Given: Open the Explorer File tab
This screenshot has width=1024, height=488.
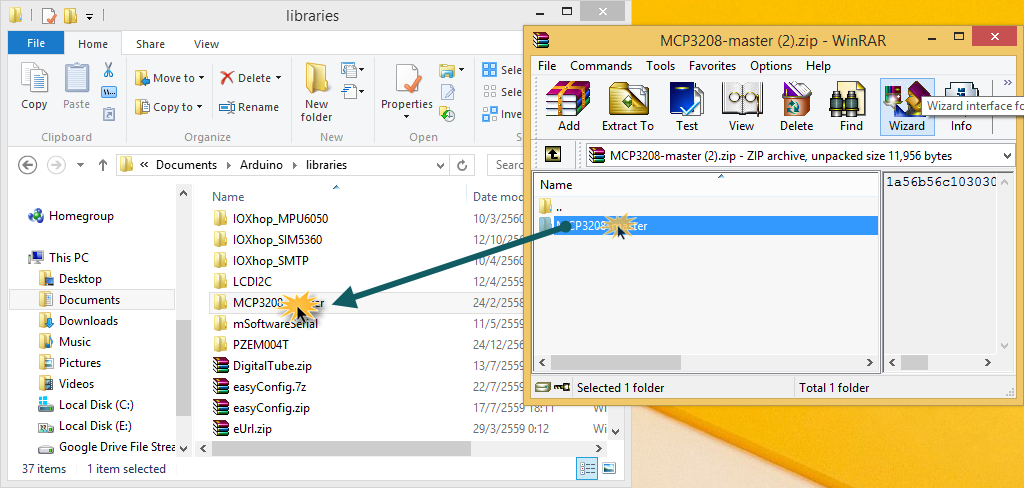Looking at the screenshot, I should coord(36,44).
